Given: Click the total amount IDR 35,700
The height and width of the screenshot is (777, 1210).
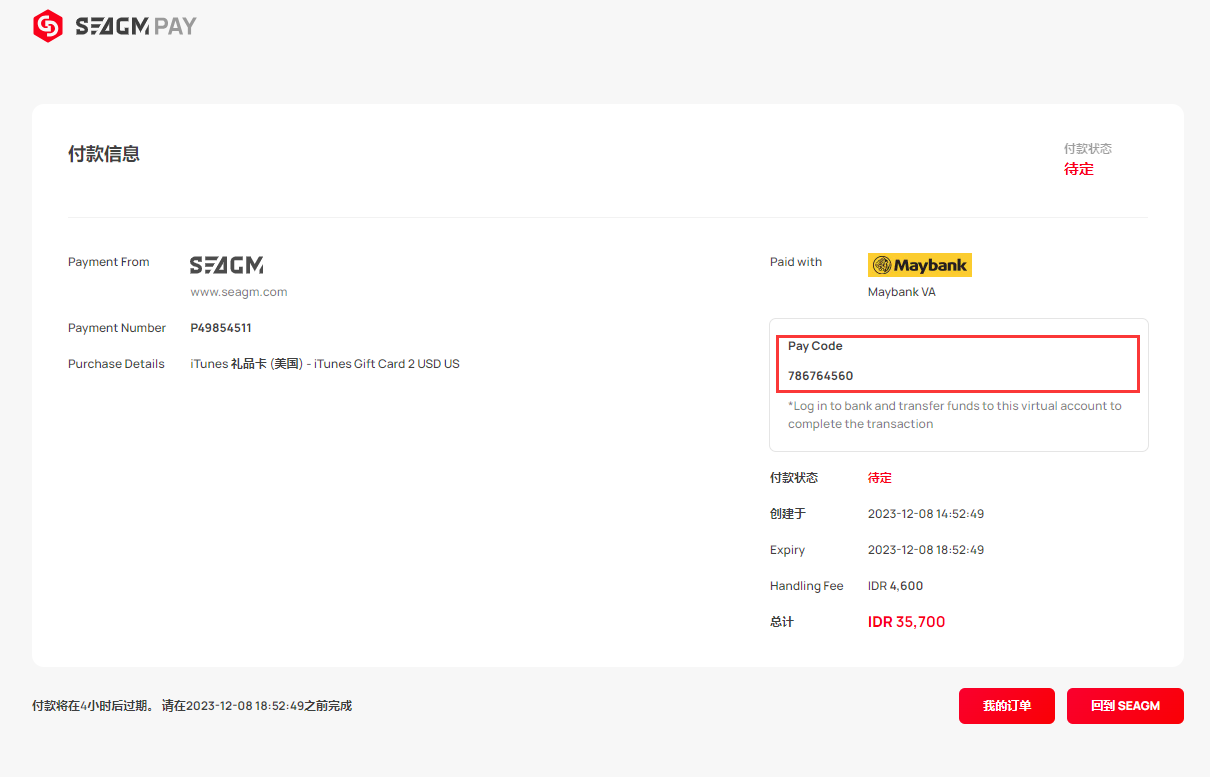Looking at the screenshot, I should pyautogui.click(x=907, y=622).
